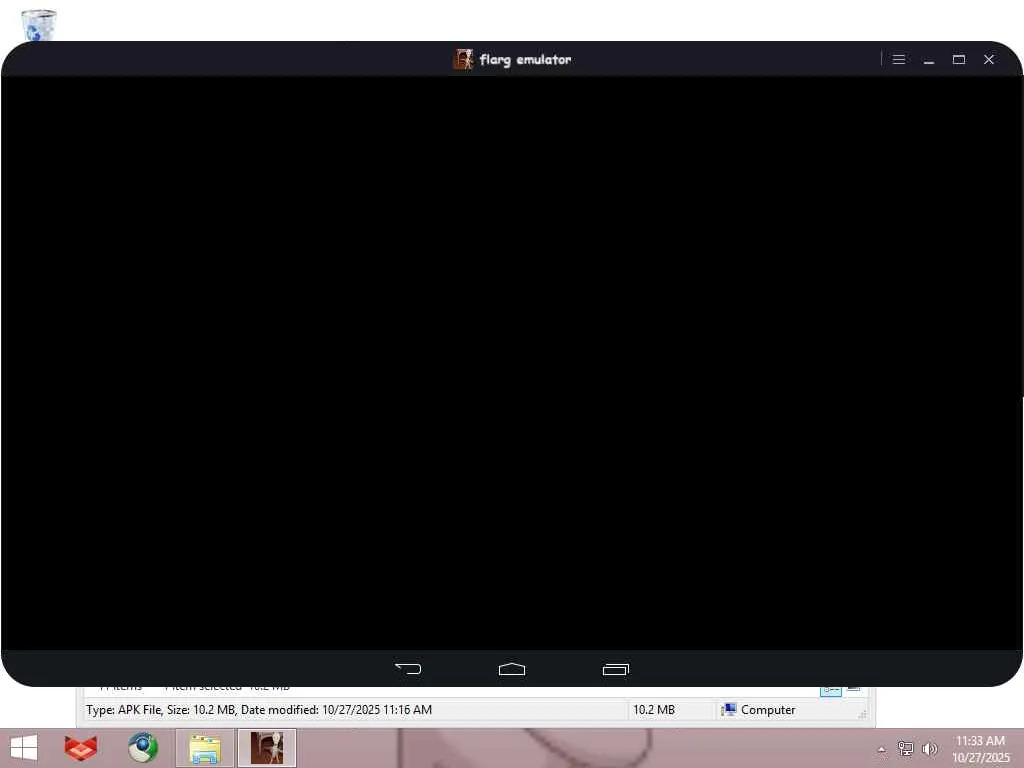Select flarg emulator taskbar button

coord(266,748)
